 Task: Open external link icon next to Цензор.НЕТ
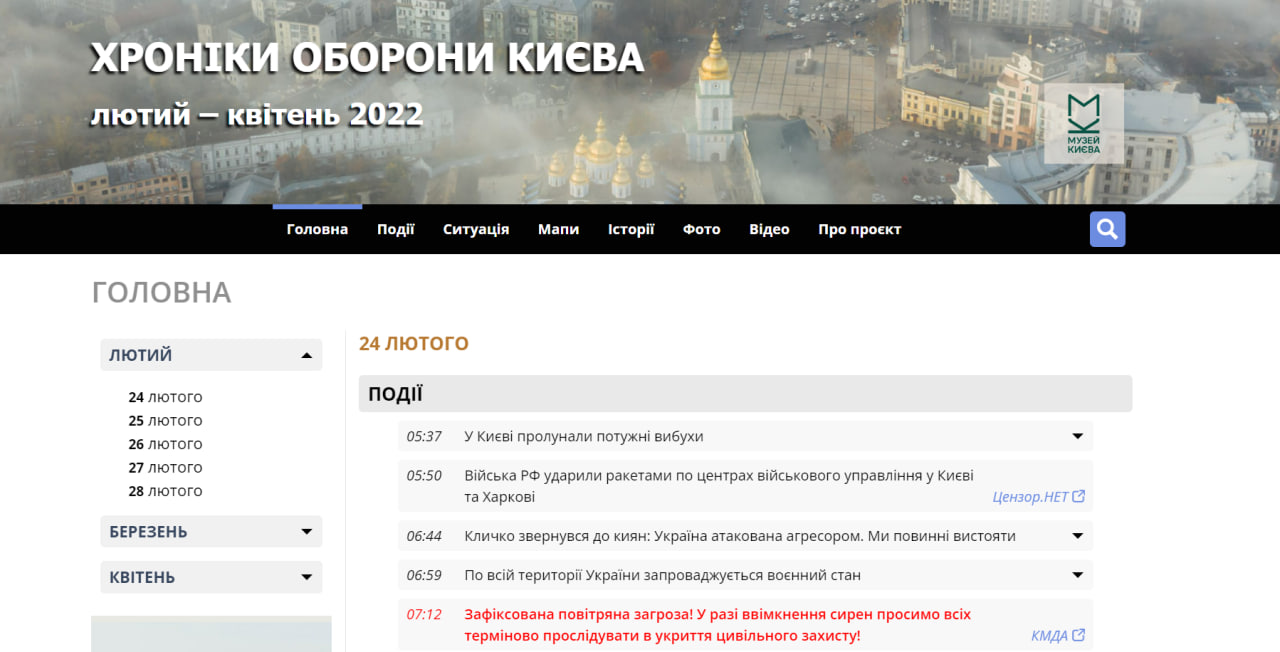[1079, 497]
